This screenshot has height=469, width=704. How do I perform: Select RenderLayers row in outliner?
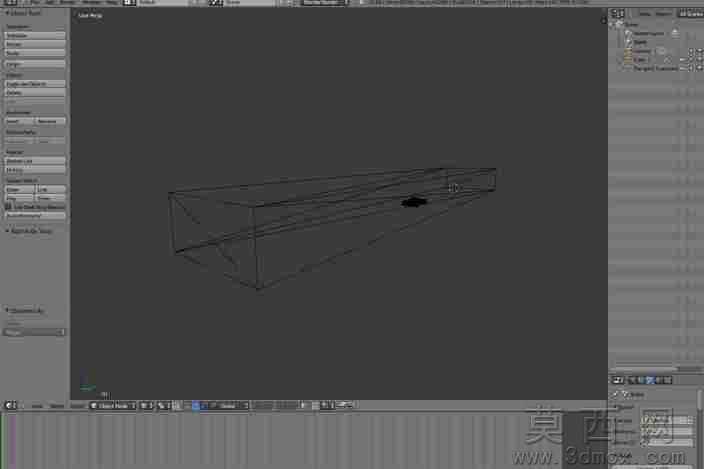649,33
